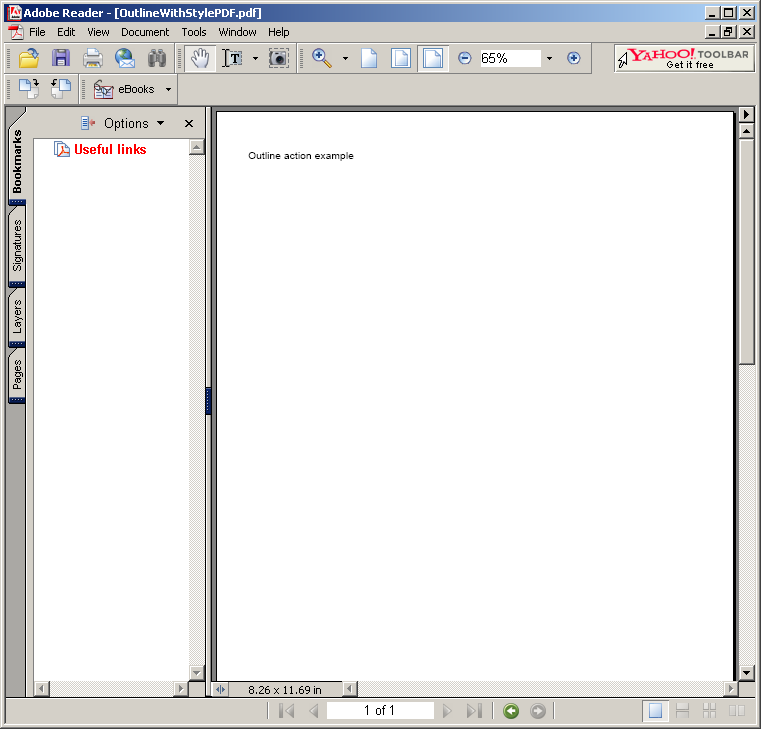Viewport: 761px width, 729px height.
Task: Open the View menu
Action: pyautogui.click(x=98, y=32)
